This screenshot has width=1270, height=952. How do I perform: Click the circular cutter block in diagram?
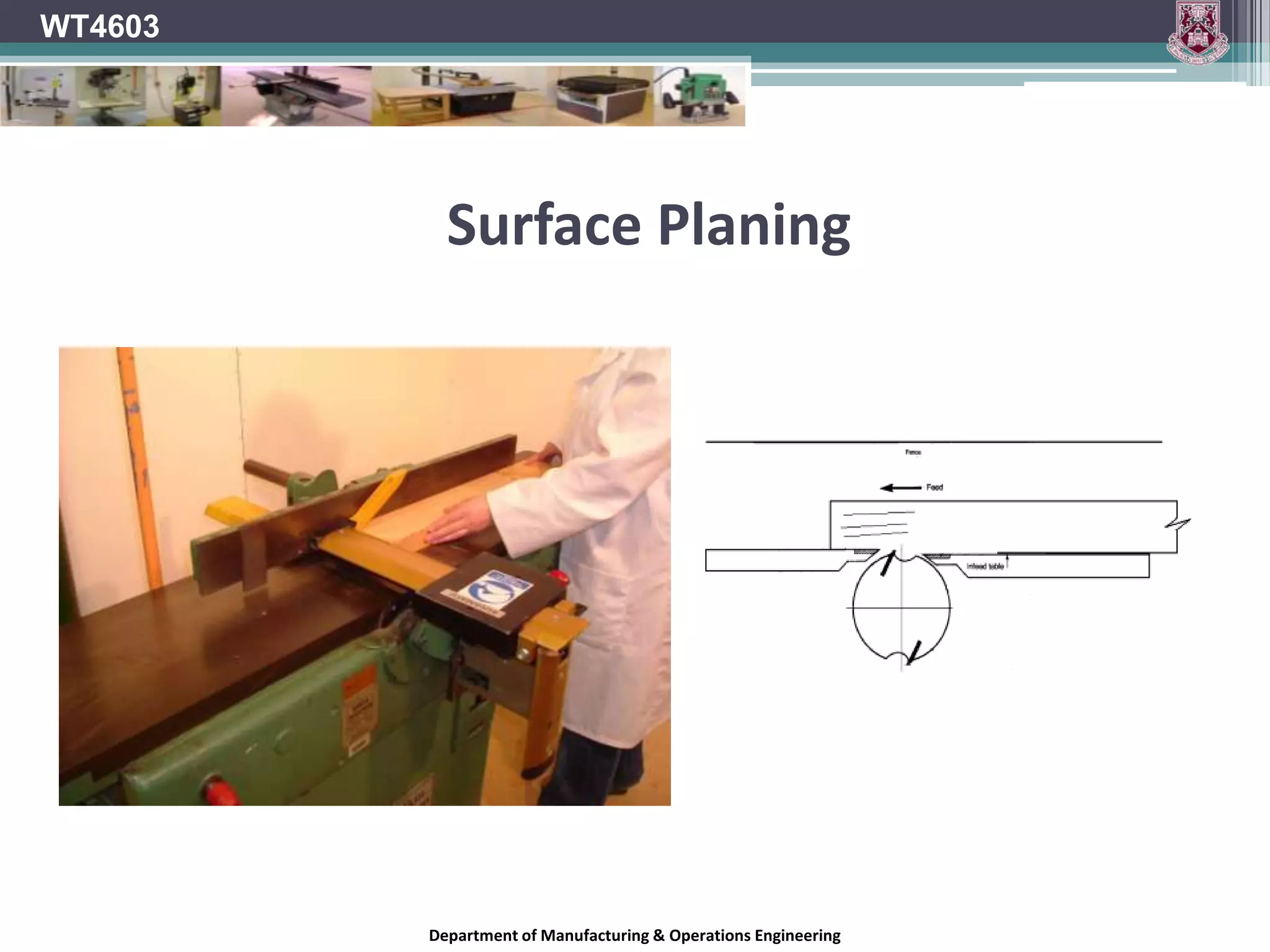pos(901,609)
